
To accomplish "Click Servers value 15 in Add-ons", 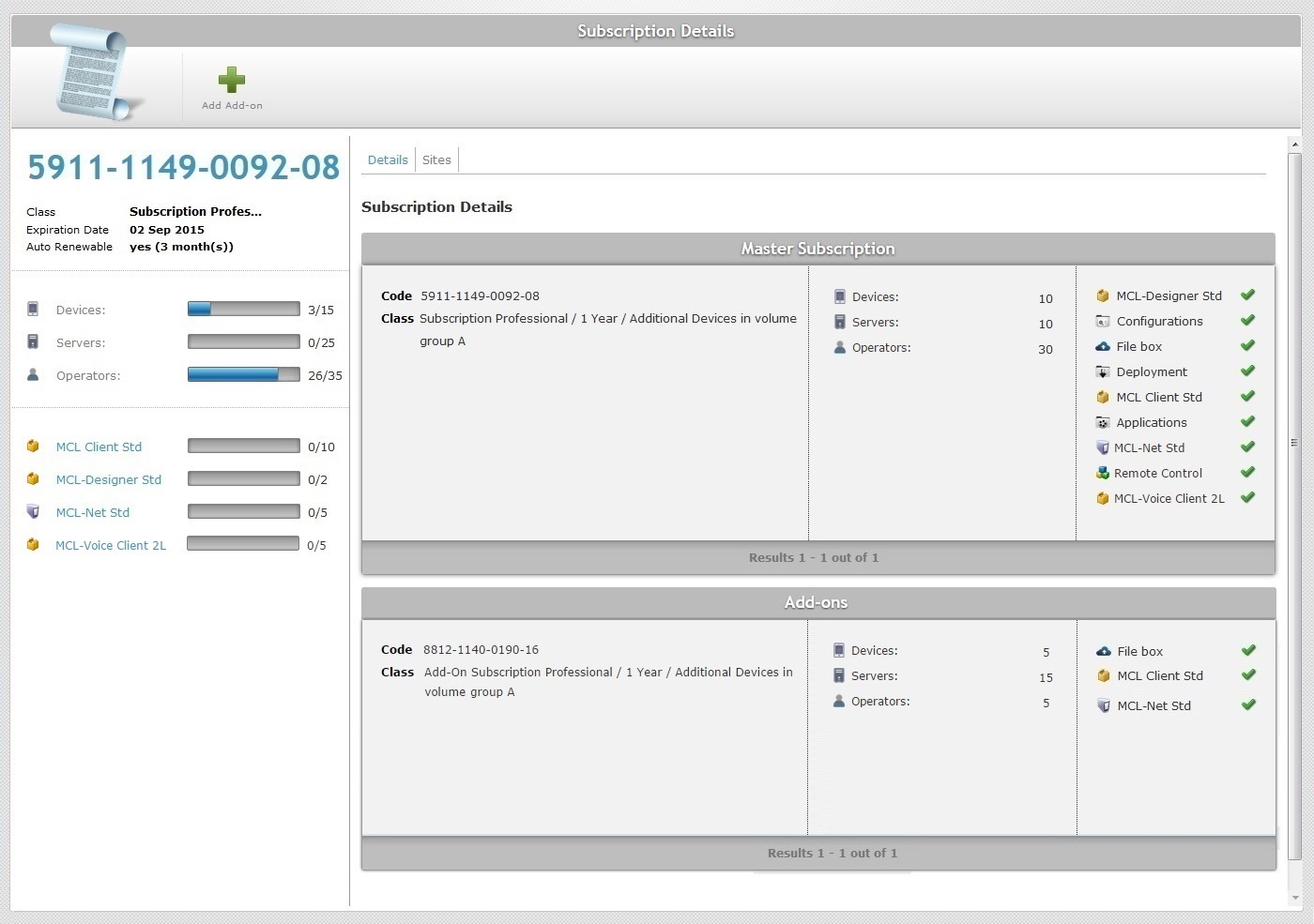I will (x=1046, y=677).
